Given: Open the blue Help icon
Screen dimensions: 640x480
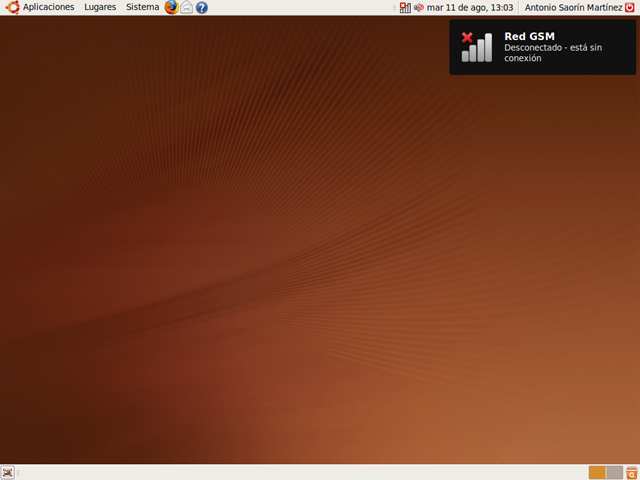Looking at the screenshot, I should pyautogui.click(x=202, y=7).
